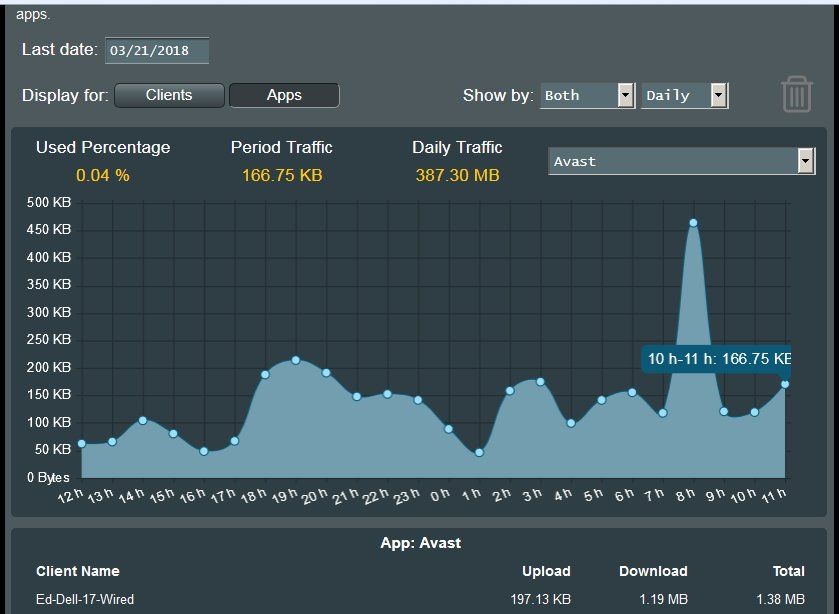Image resolution: width=839 pixels, height=614 pixels.
Task: Expand the Avast app selection dropdown
Action: point(681,161)
